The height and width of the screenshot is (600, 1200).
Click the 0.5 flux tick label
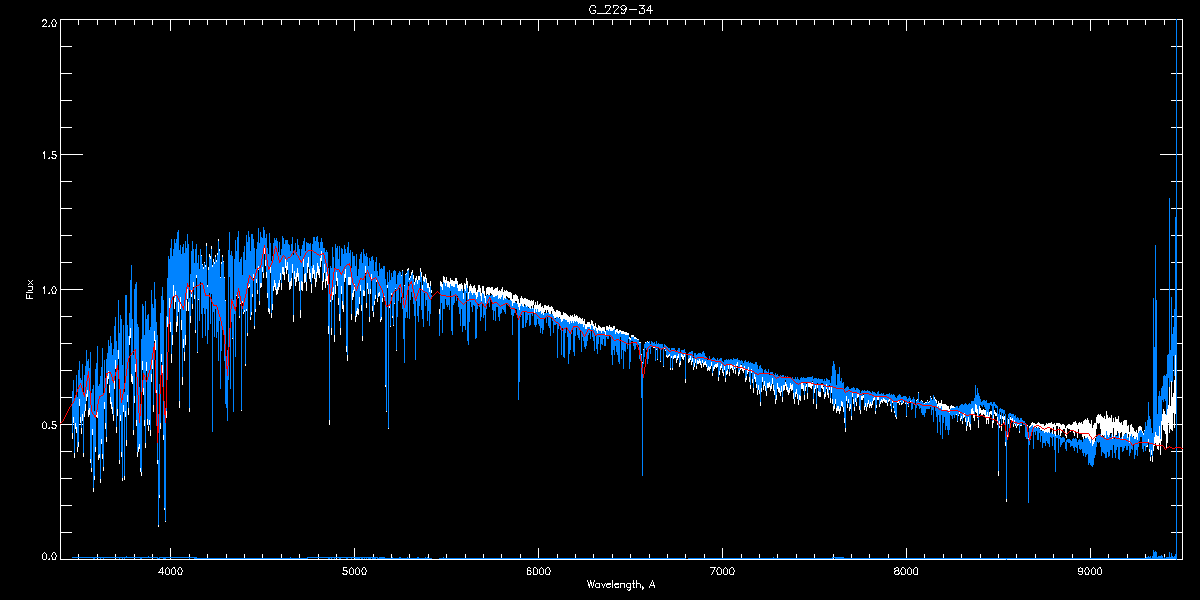[48, 424]
